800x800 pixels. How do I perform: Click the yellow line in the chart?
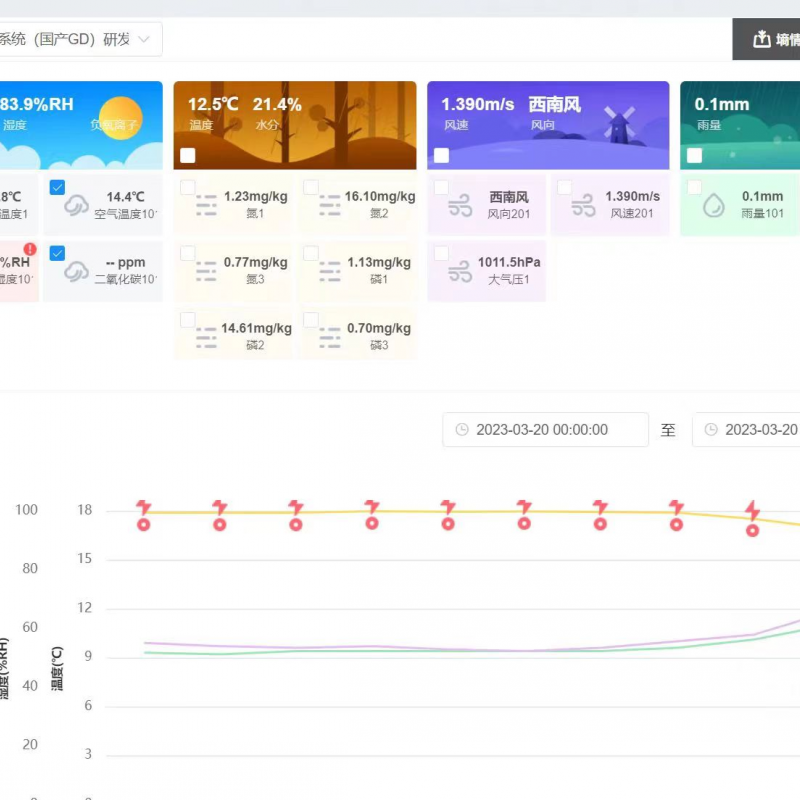[408, 511]
